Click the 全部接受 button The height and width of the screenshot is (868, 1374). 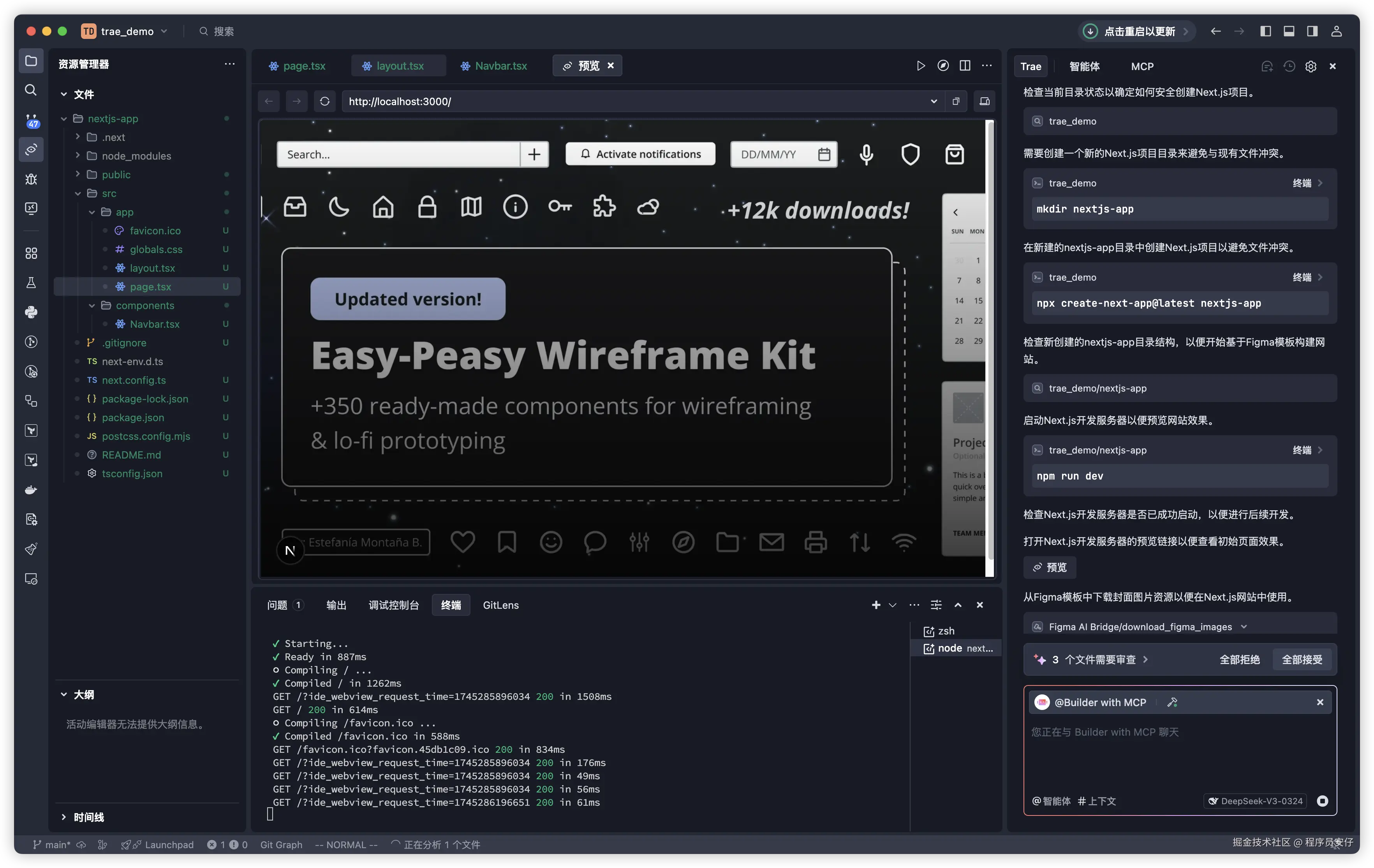(x=1302, y=659)
